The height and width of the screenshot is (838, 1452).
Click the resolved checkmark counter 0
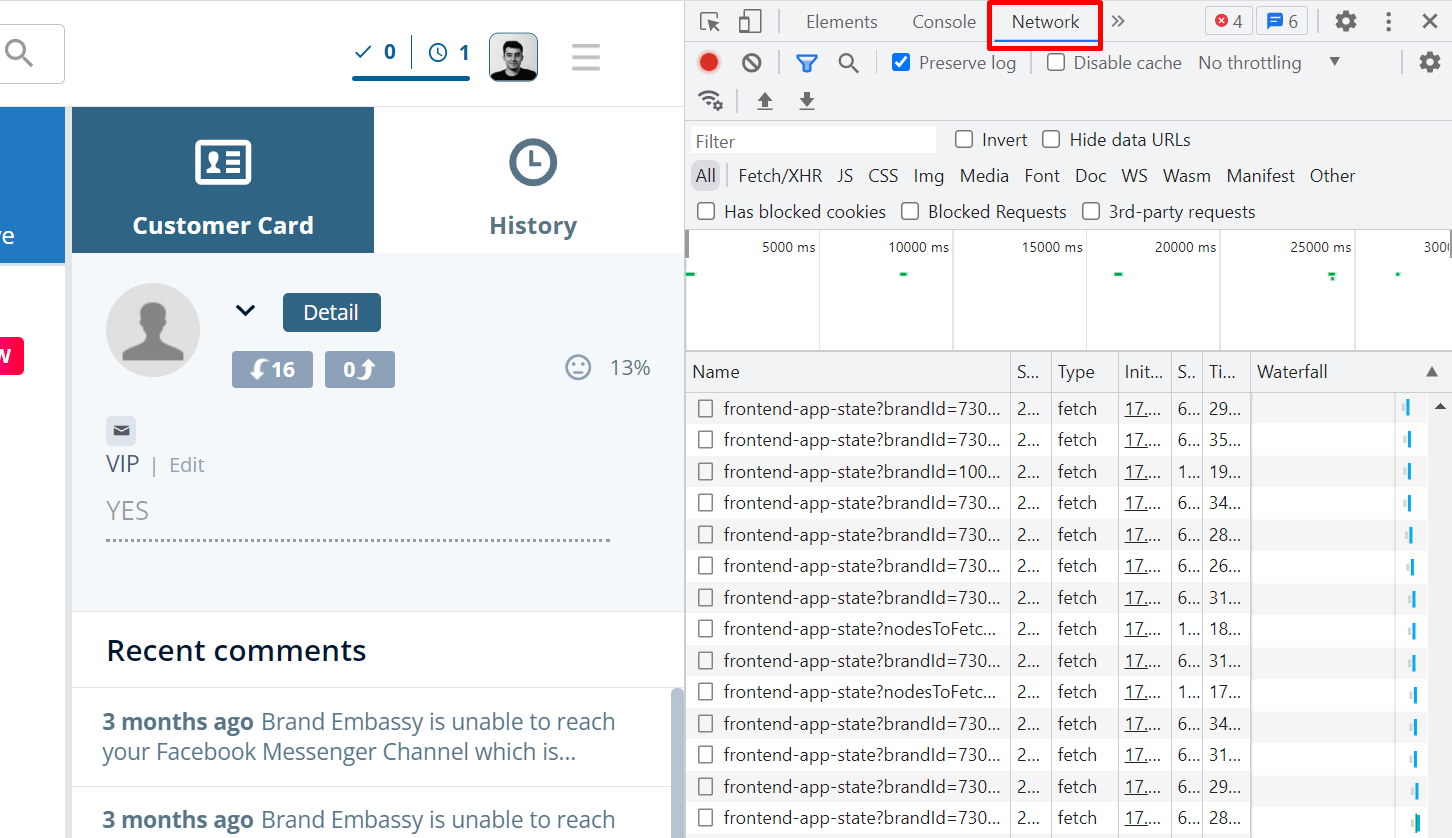(376, 52)
